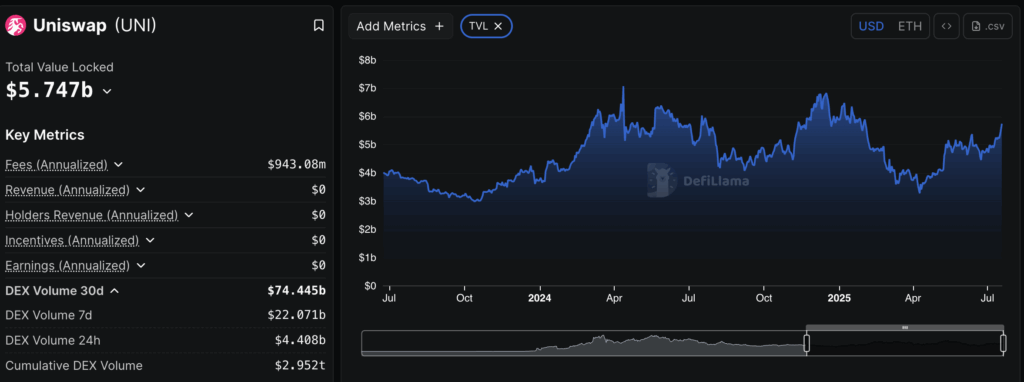Click the Cumulative DEX Volume label
The width and height of the screenshot is (1024, 382).
click(x=74, y=366)
